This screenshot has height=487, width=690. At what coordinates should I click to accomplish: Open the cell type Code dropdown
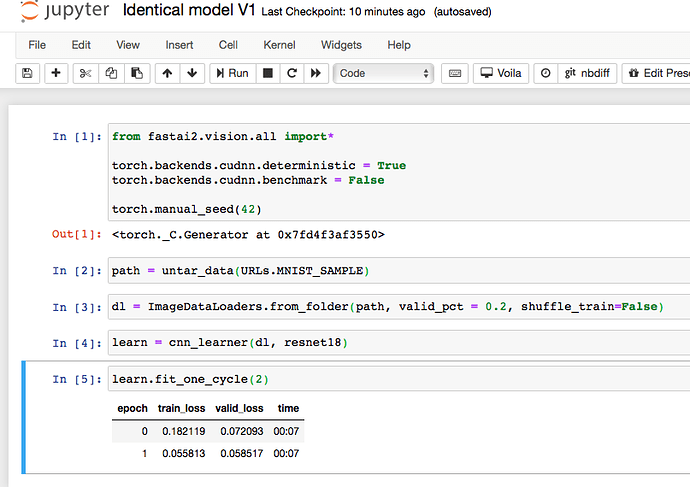384,73
